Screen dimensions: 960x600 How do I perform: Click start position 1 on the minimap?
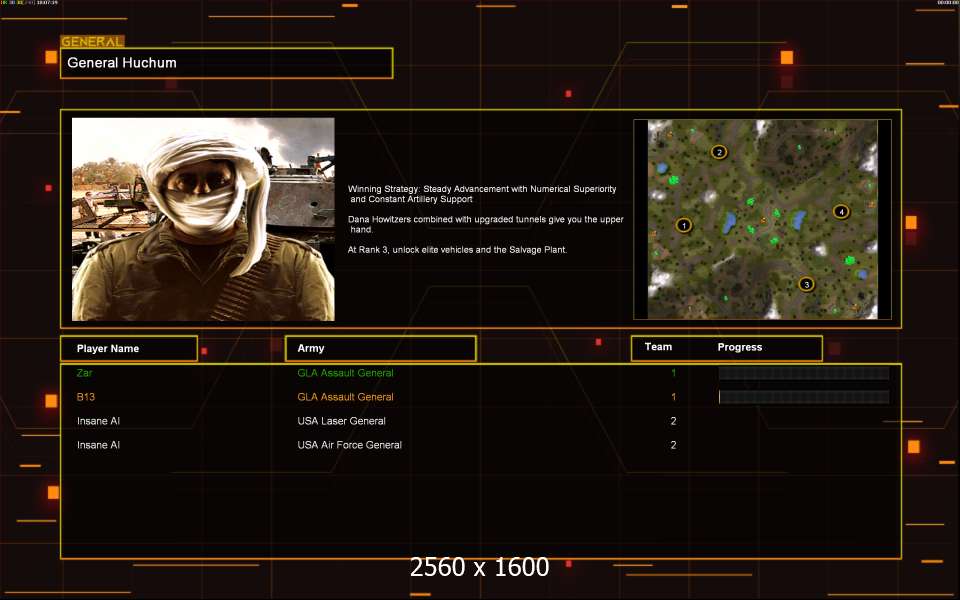pos(684,225)
